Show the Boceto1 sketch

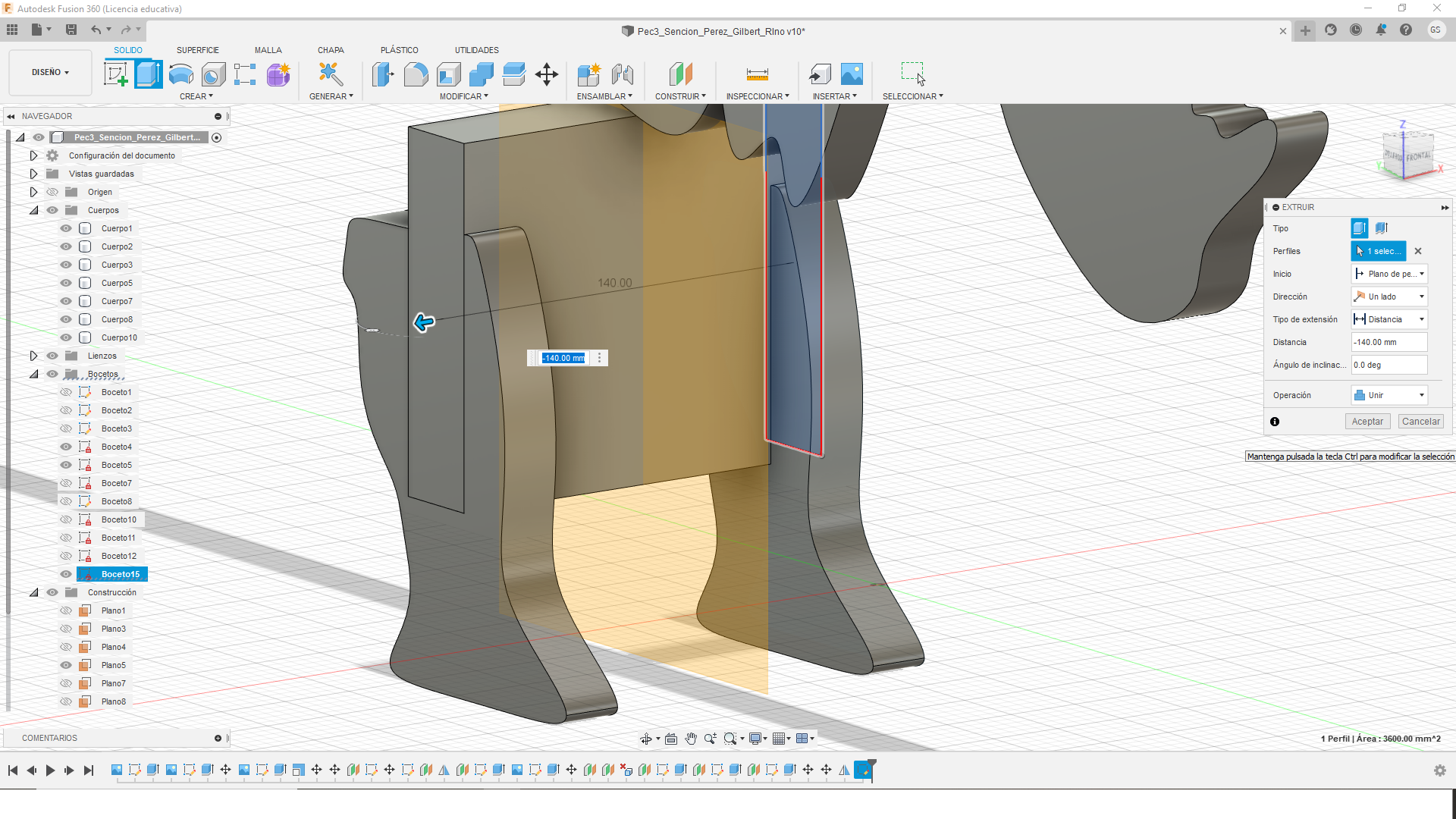66,392
